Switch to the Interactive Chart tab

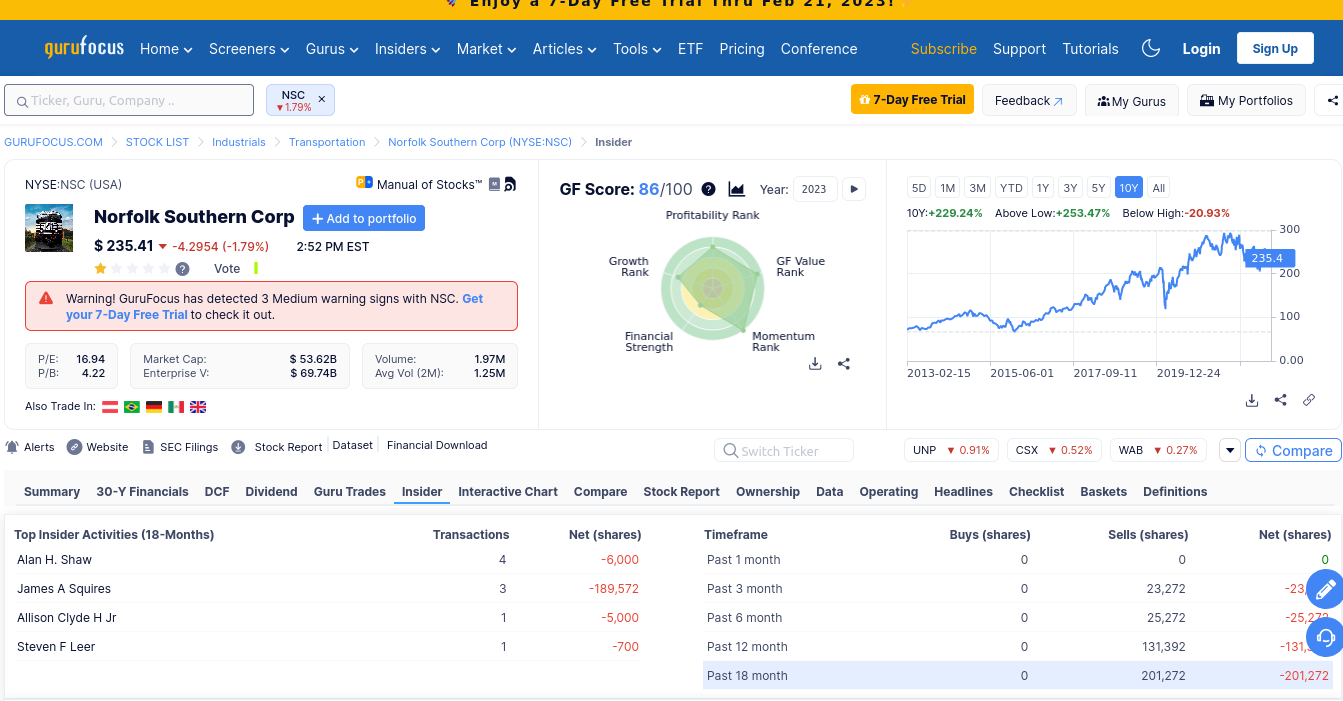[x=508, y=492]
